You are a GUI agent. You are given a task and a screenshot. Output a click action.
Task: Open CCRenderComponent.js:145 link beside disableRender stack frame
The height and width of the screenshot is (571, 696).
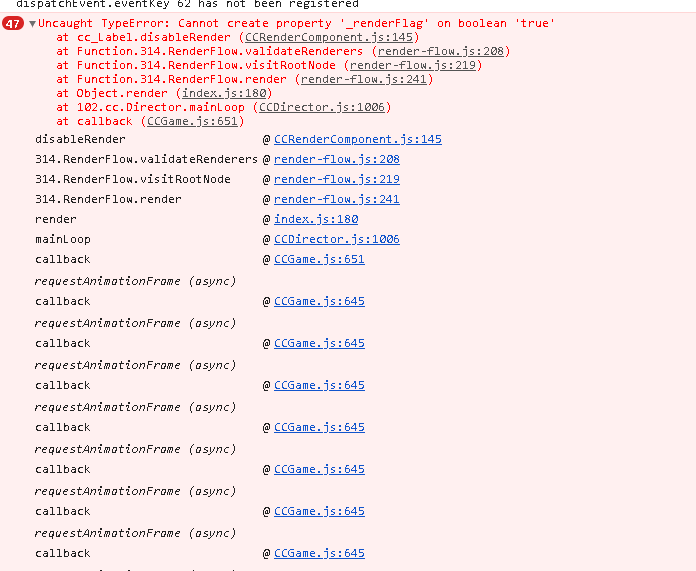click(357, 139)
